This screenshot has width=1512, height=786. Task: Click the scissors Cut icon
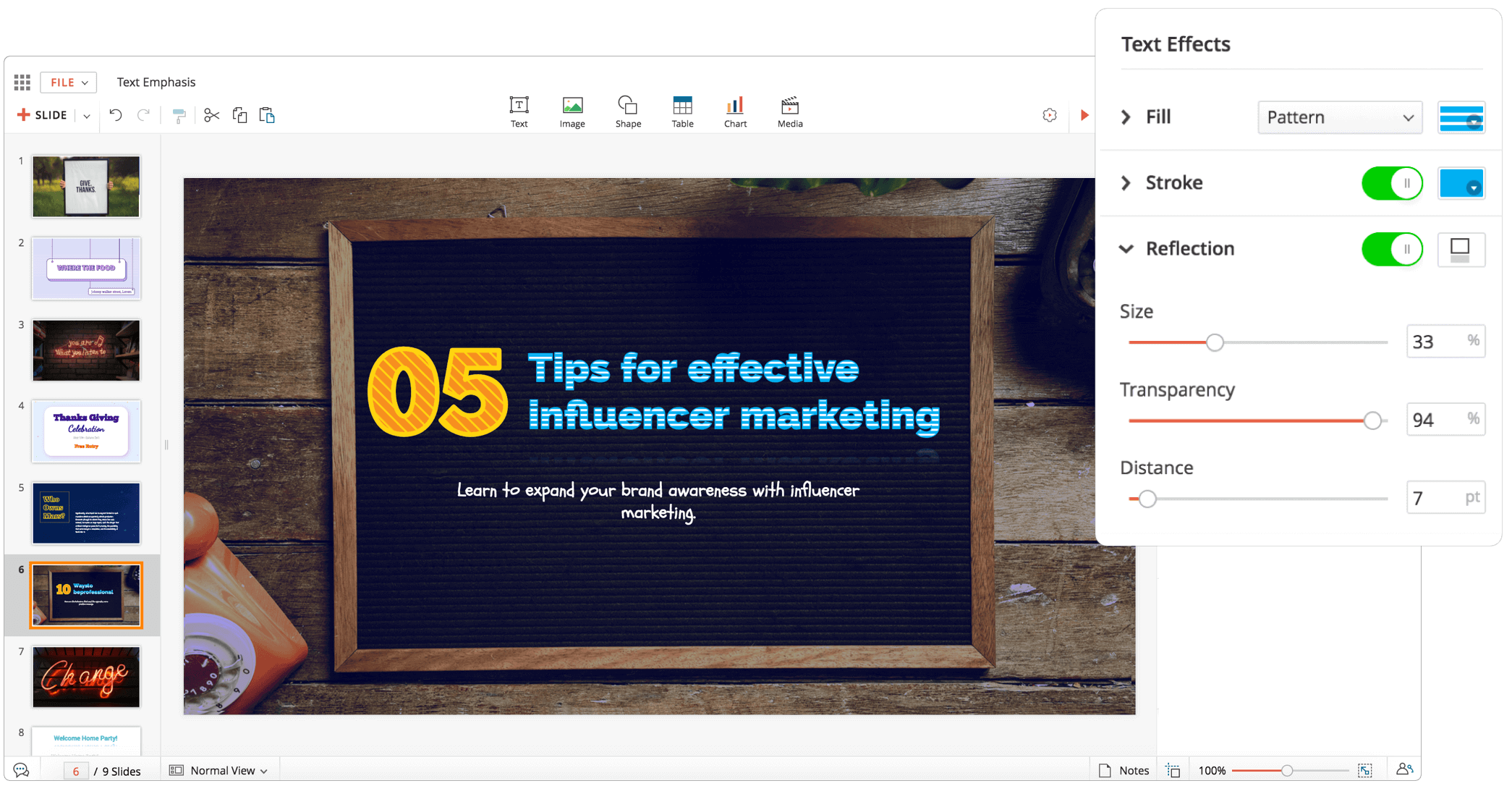[211, 115]
